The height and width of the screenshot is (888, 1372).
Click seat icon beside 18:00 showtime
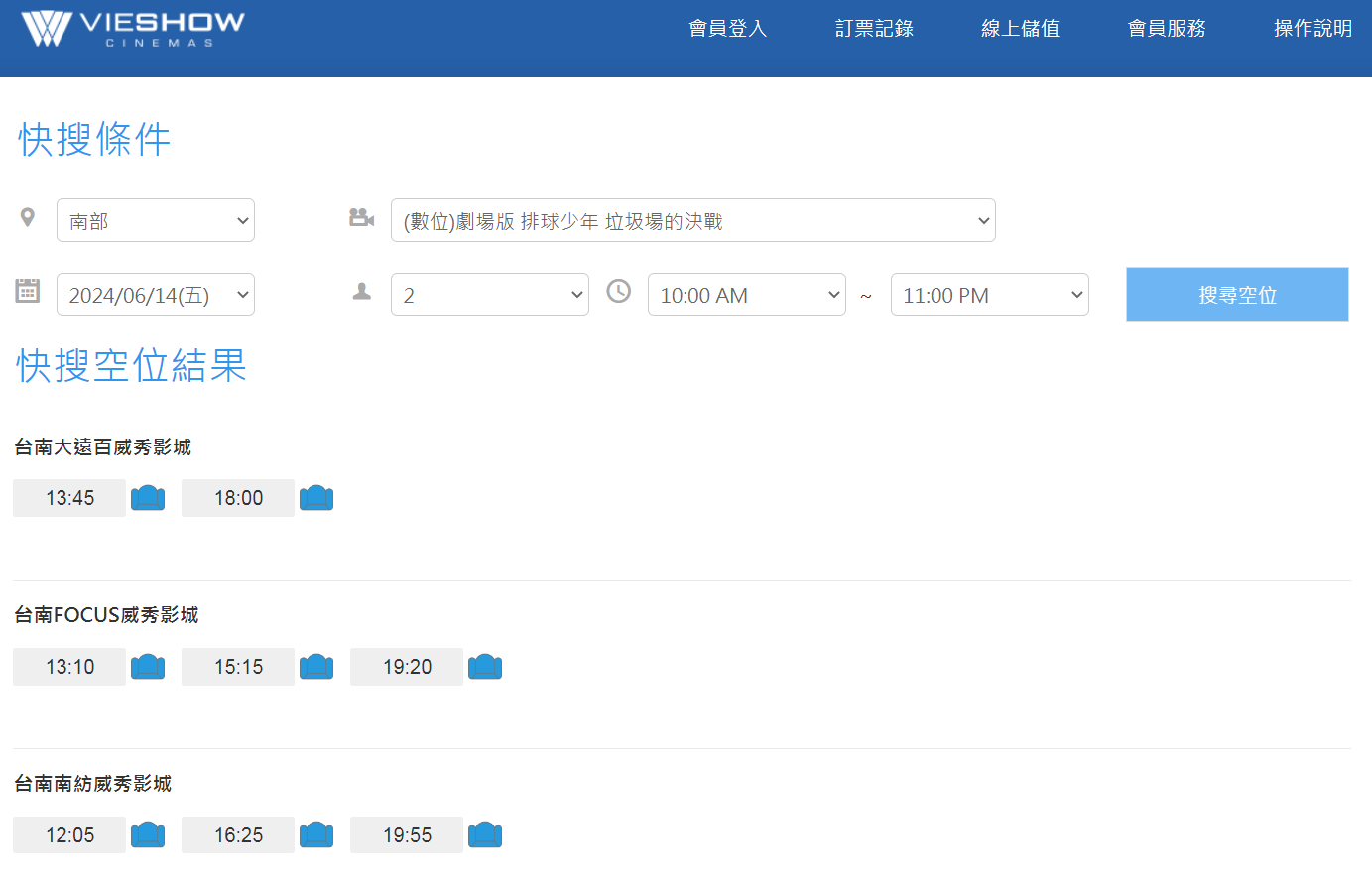316,497
